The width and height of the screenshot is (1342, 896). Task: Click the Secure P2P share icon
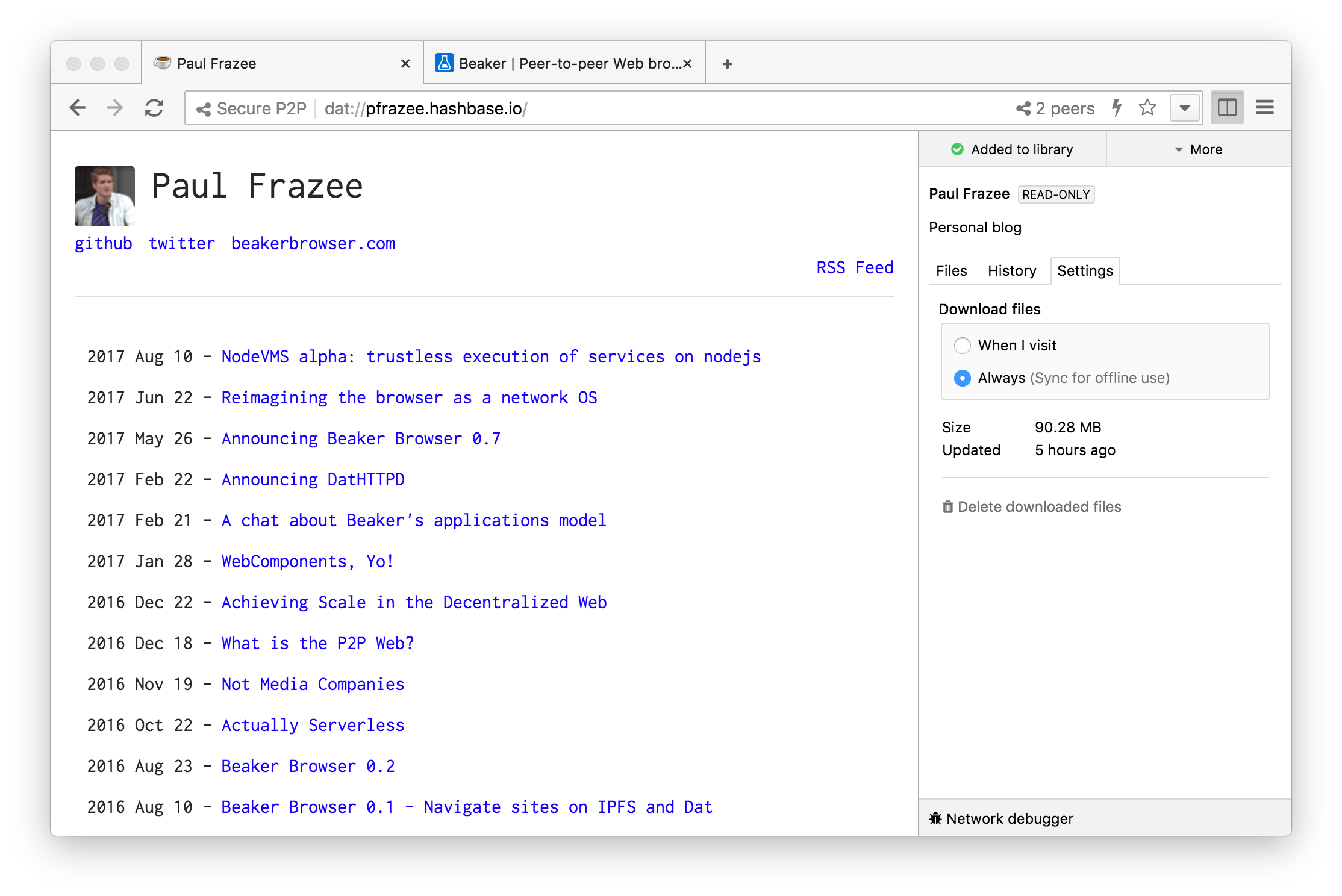pyautogui.click(x=204, y=109)
